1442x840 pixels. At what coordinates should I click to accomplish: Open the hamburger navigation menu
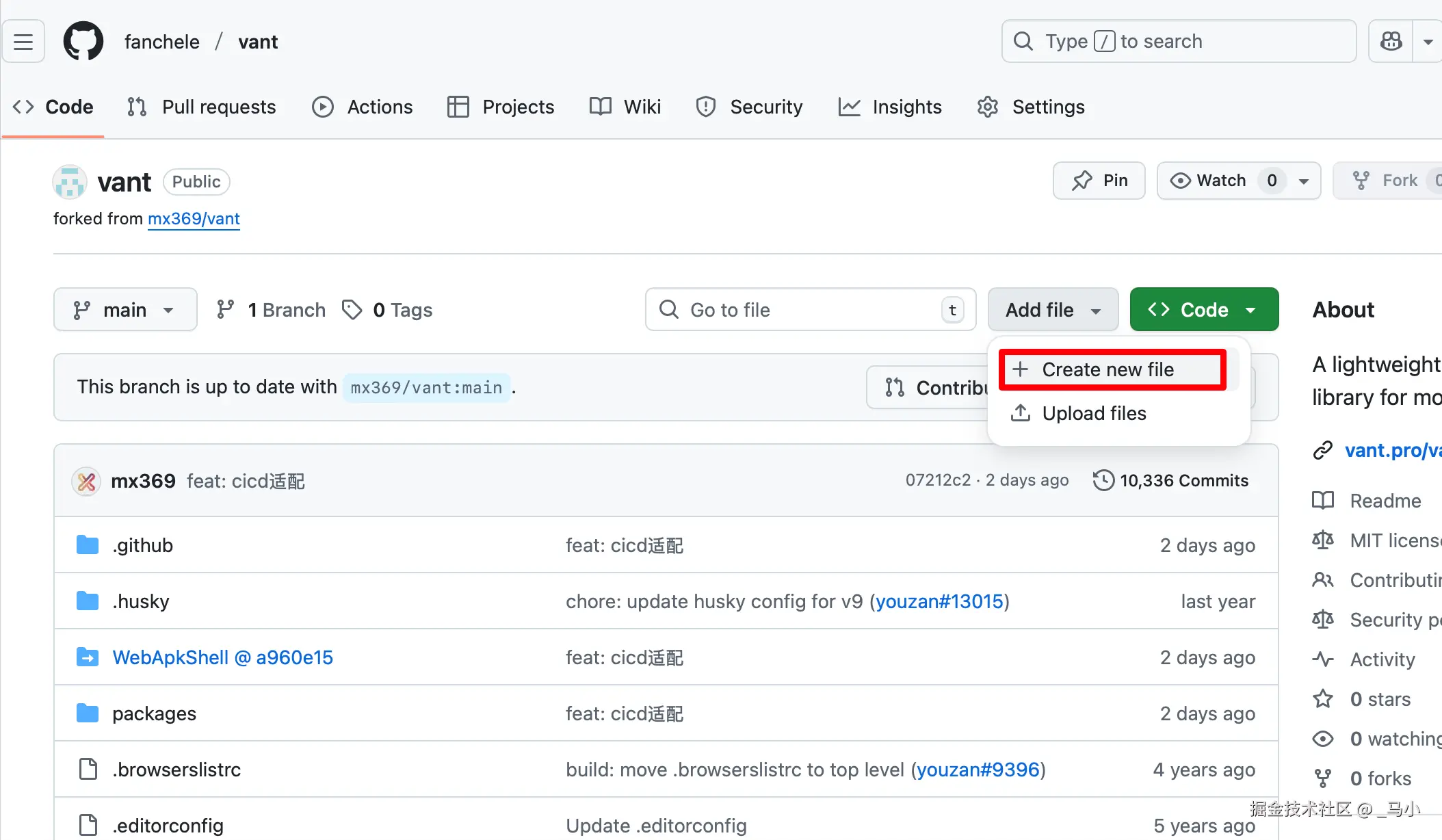23,42
